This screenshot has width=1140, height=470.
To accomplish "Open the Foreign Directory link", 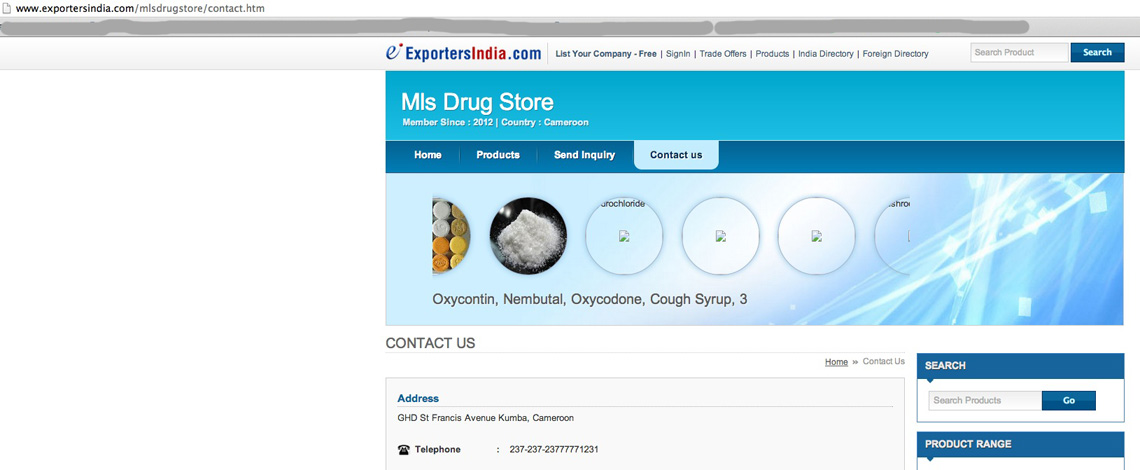I will click(x=895, y=54).
